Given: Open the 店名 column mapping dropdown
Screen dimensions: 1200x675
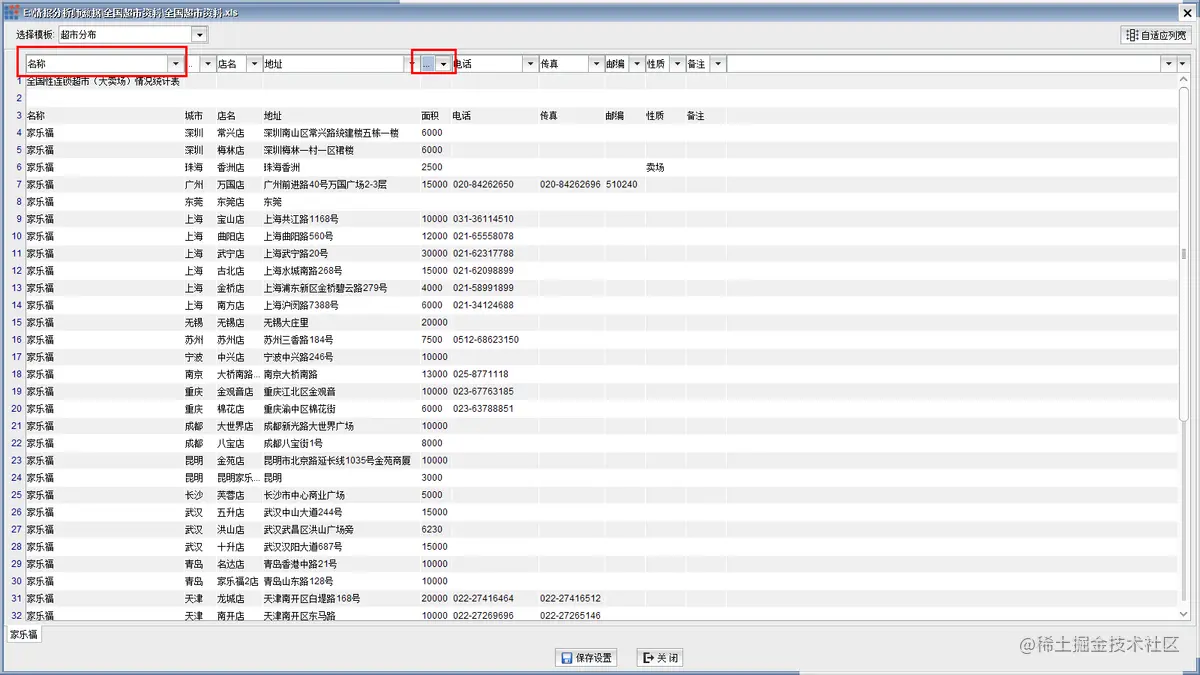Looking at the screenshot, I should coord(254,64).
